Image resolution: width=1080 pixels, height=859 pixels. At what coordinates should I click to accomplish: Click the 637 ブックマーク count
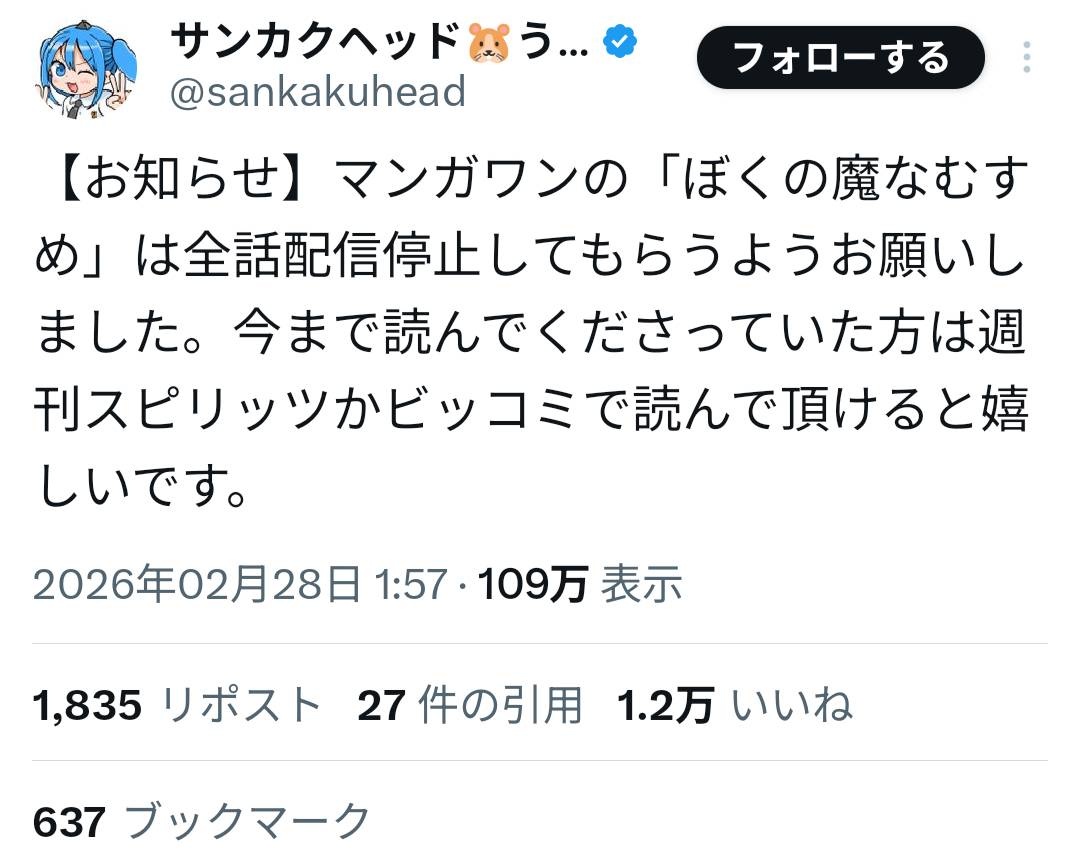[x=202, y=823]
